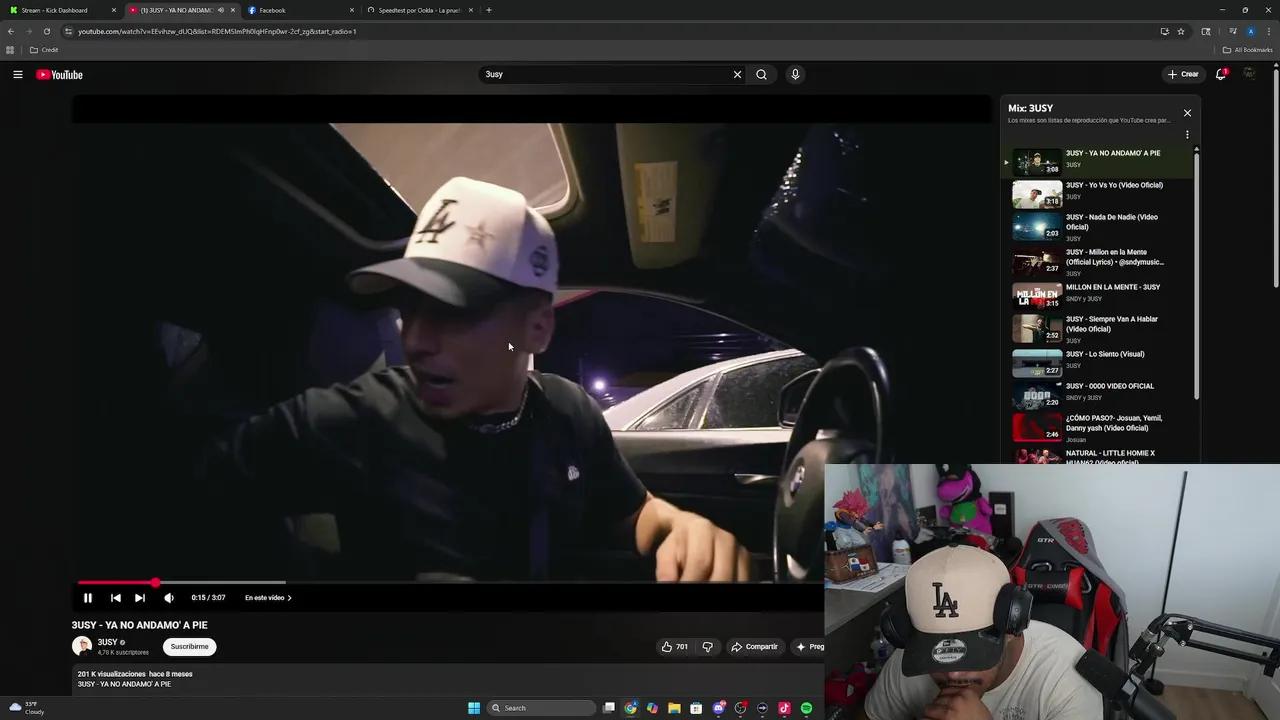
Task: Open Spotify from the taskbar
Action: pos(806,708)
